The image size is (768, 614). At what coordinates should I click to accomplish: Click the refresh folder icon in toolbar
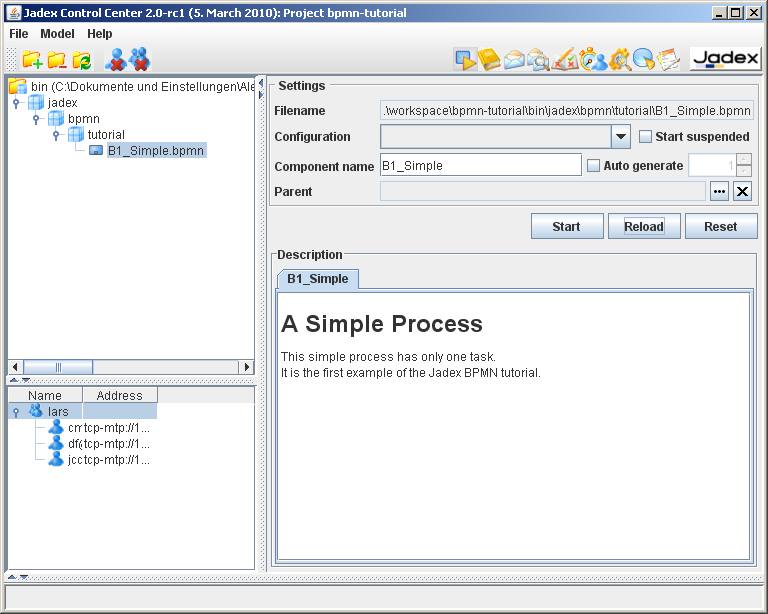81,60
